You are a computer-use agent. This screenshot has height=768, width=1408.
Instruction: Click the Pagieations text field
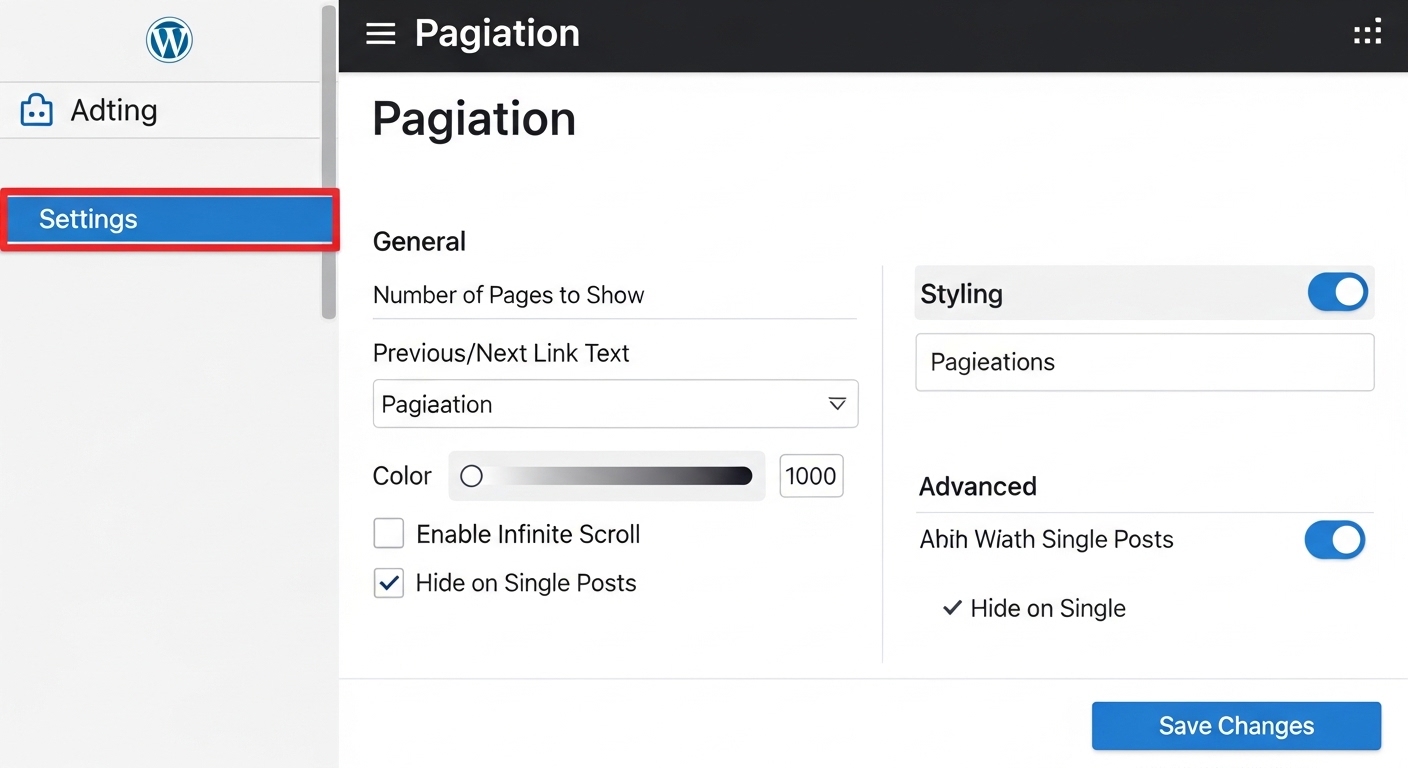coord(1144,362)
